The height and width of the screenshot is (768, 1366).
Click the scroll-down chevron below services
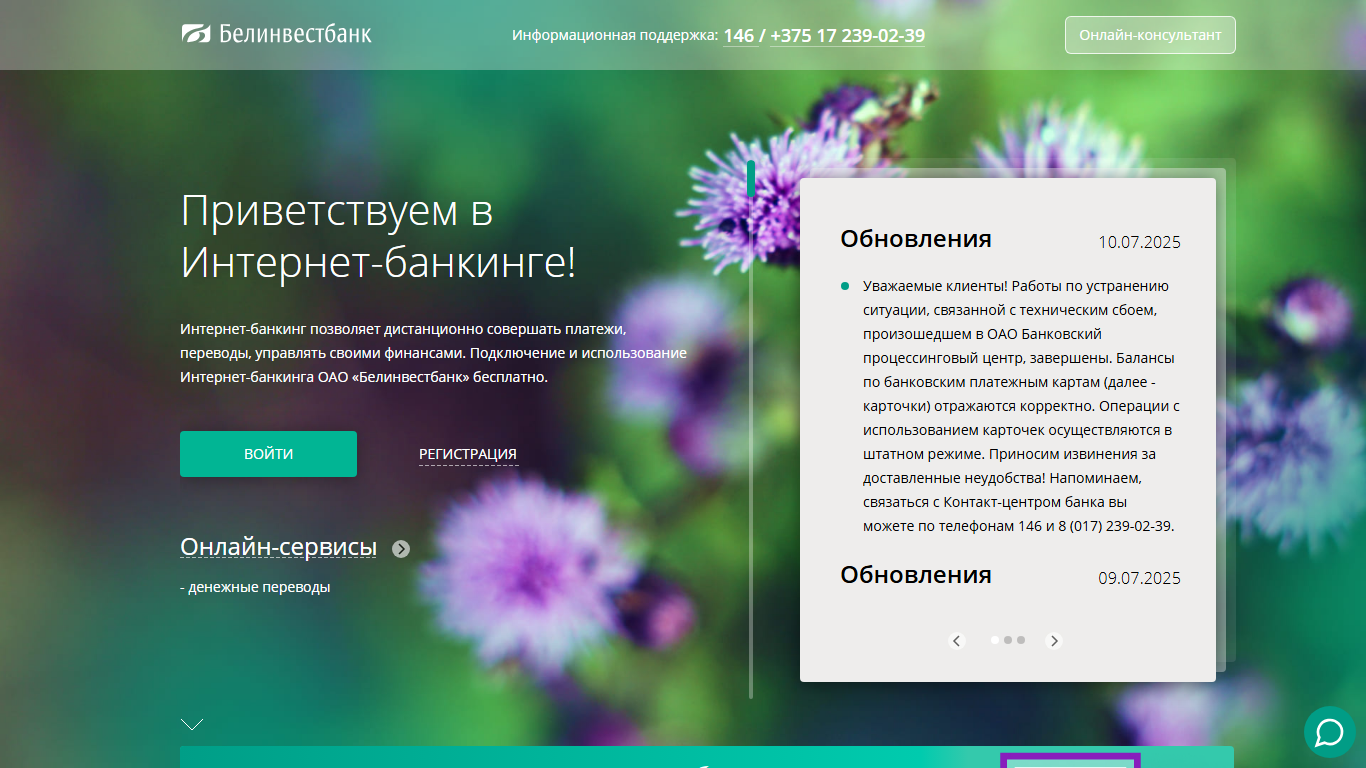(192, 724)
